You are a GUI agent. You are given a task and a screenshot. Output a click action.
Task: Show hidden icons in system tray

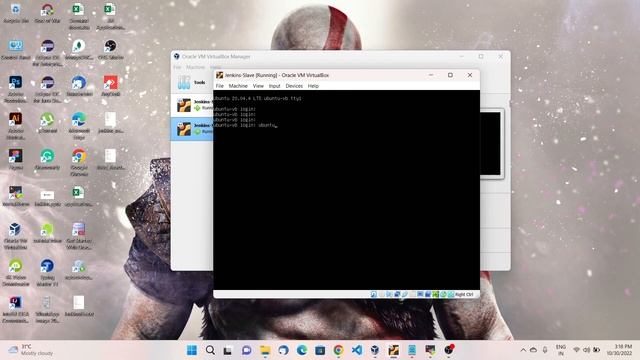[x=523, y=350]
